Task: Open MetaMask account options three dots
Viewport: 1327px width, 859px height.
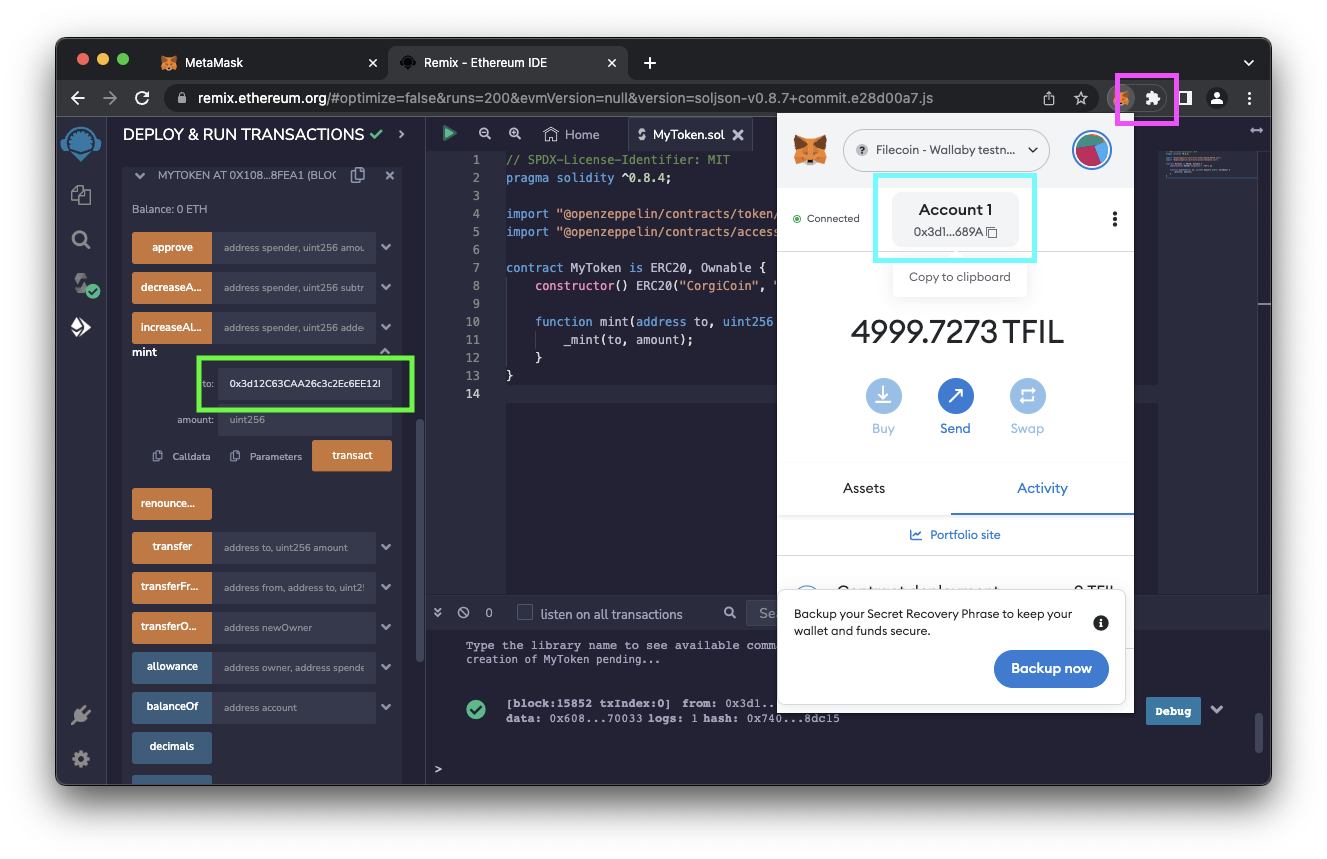Action: [1114, 219]
